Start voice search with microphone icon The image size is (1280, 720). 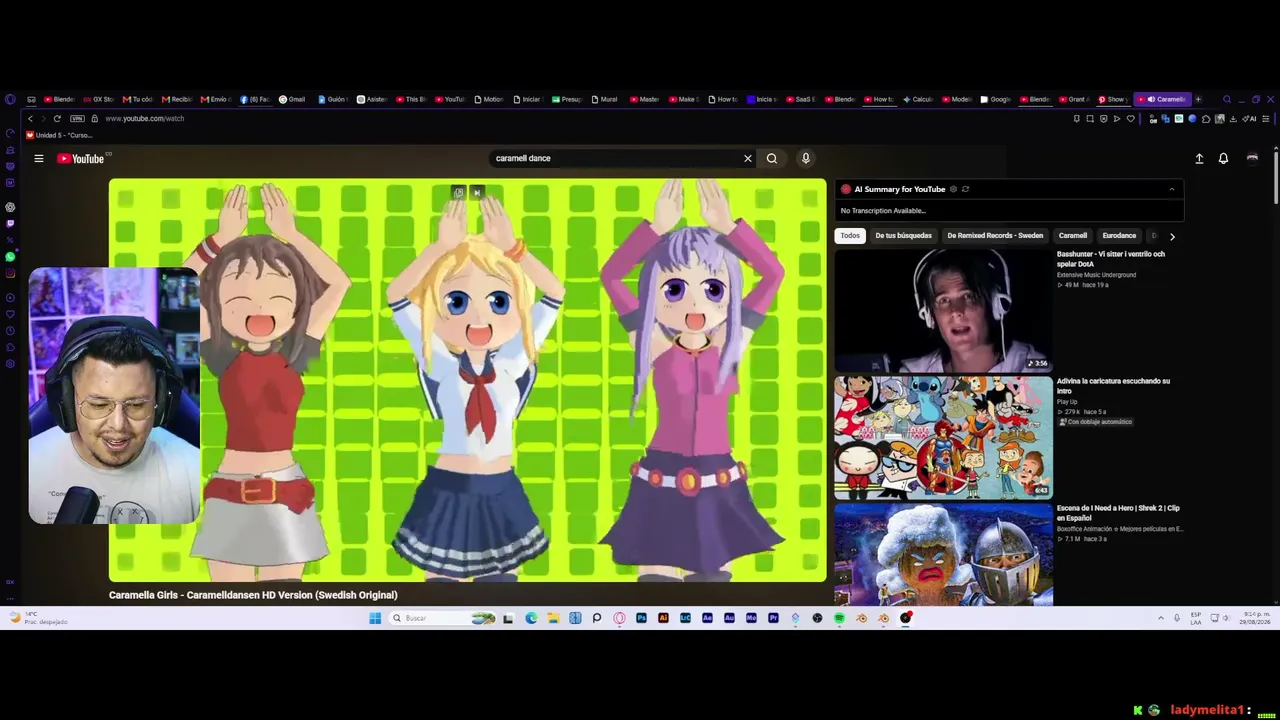click(x=805, y=158)
